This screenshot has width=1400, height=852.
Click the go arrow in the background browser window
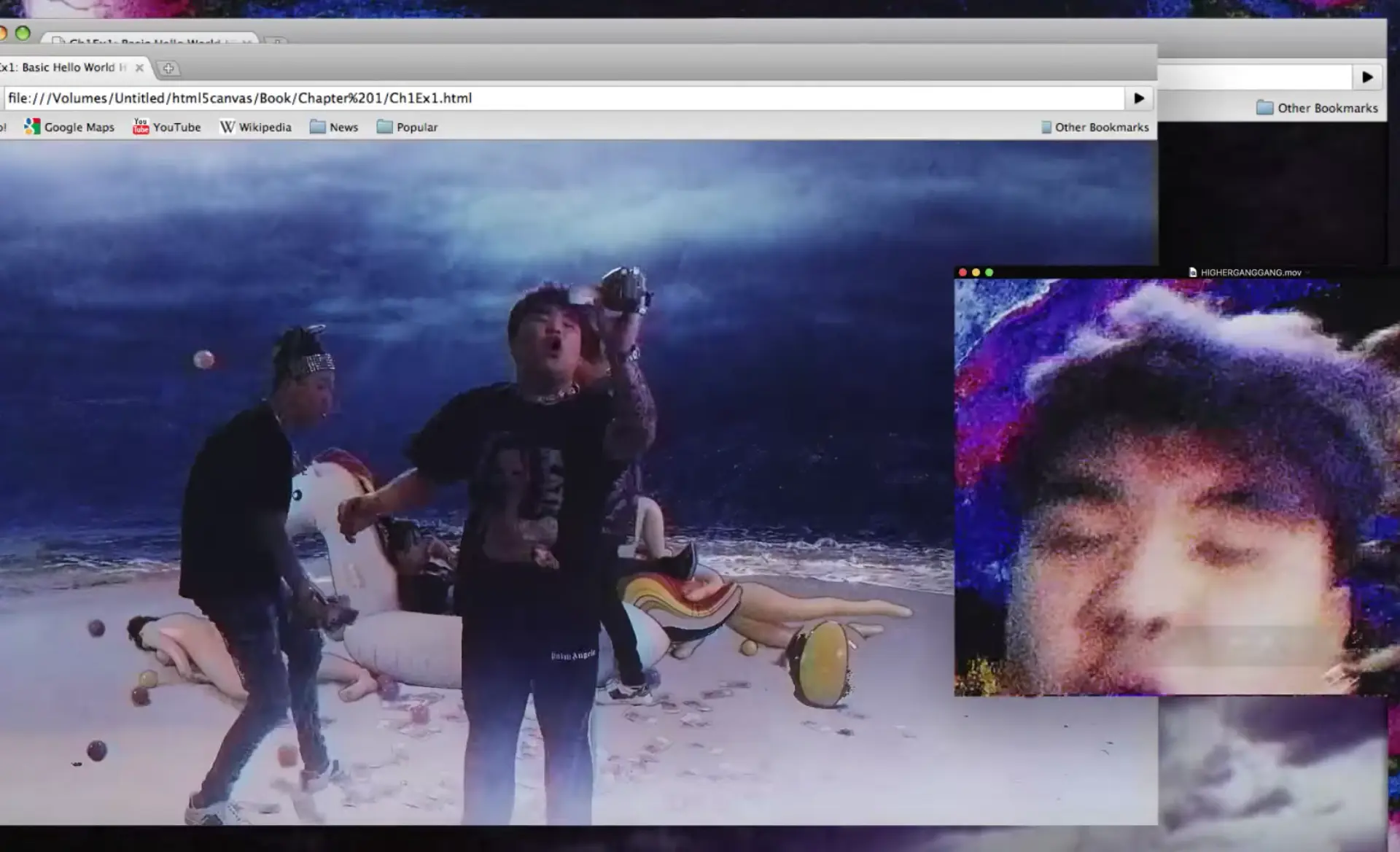(1367, 77)
